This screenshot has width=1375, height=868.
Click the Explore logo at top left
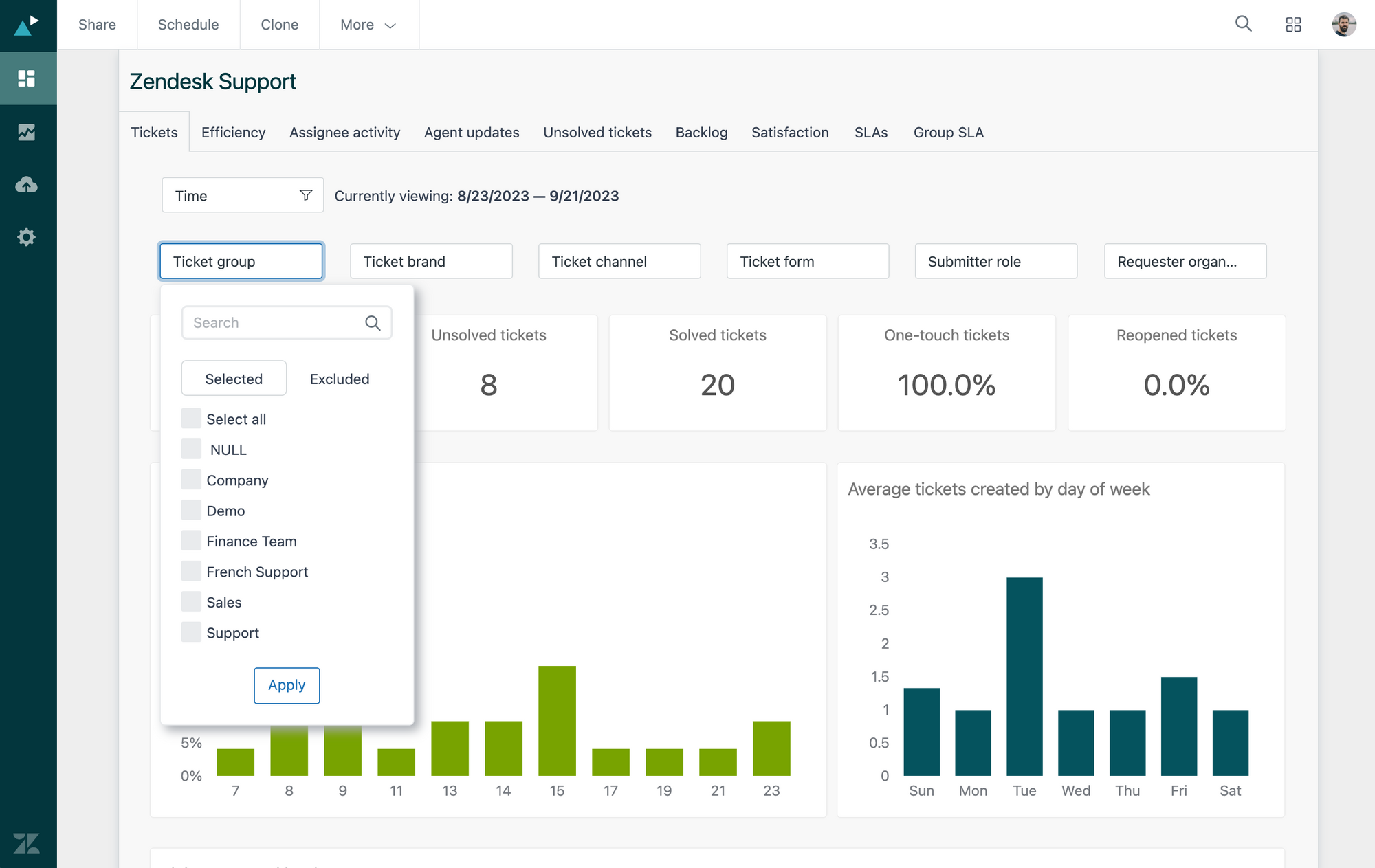coord(27,25)
